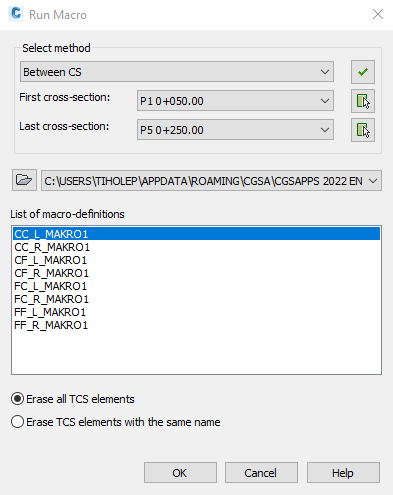This screenshot has width=393, height=495.
Task: Pick first cross-section from drawing icon
Action: click(363, 101)
